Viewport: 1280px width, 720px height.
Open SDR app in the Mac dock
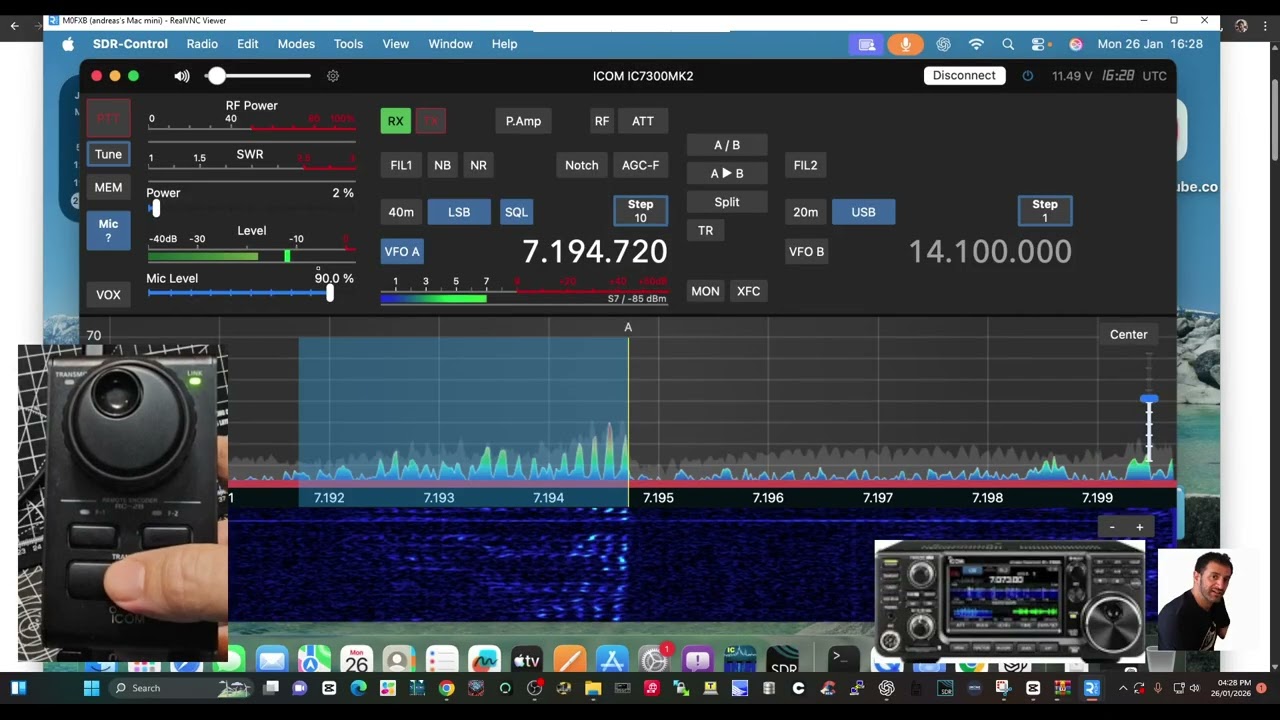click(x=784, y=661)
